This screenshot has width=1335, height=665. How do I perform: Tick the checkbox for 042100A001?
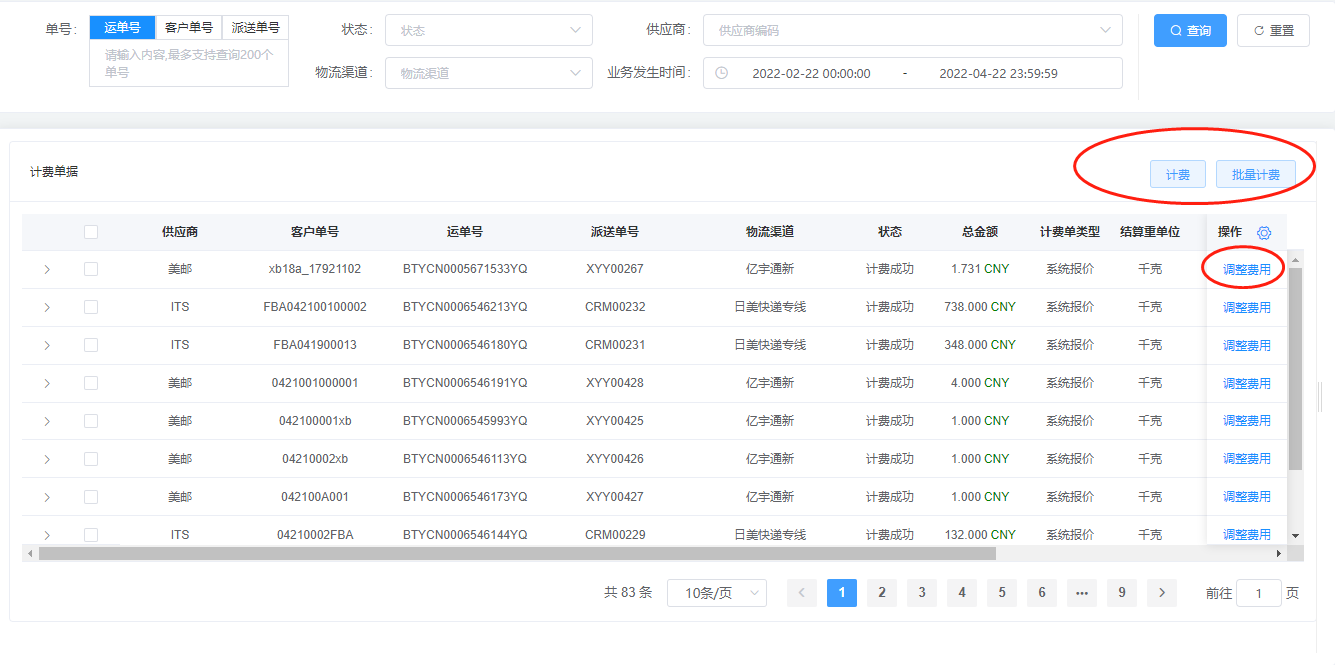coord(91,497)
